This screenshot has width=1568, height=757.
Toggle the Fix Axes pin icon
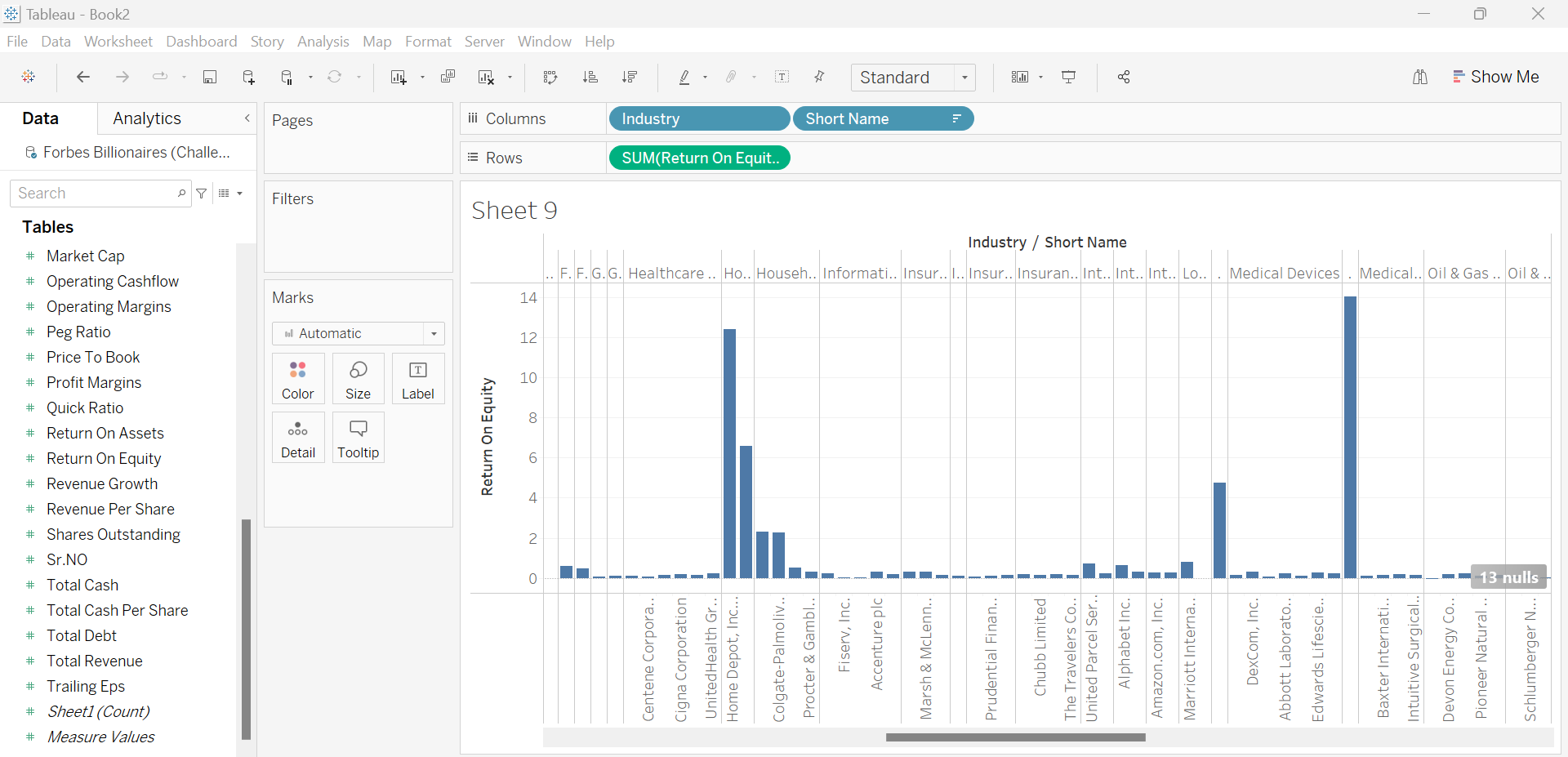(819, 77)
